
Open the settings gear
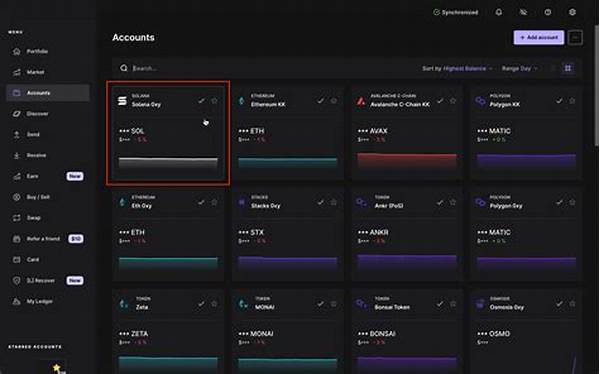click(x=572, y=12)
